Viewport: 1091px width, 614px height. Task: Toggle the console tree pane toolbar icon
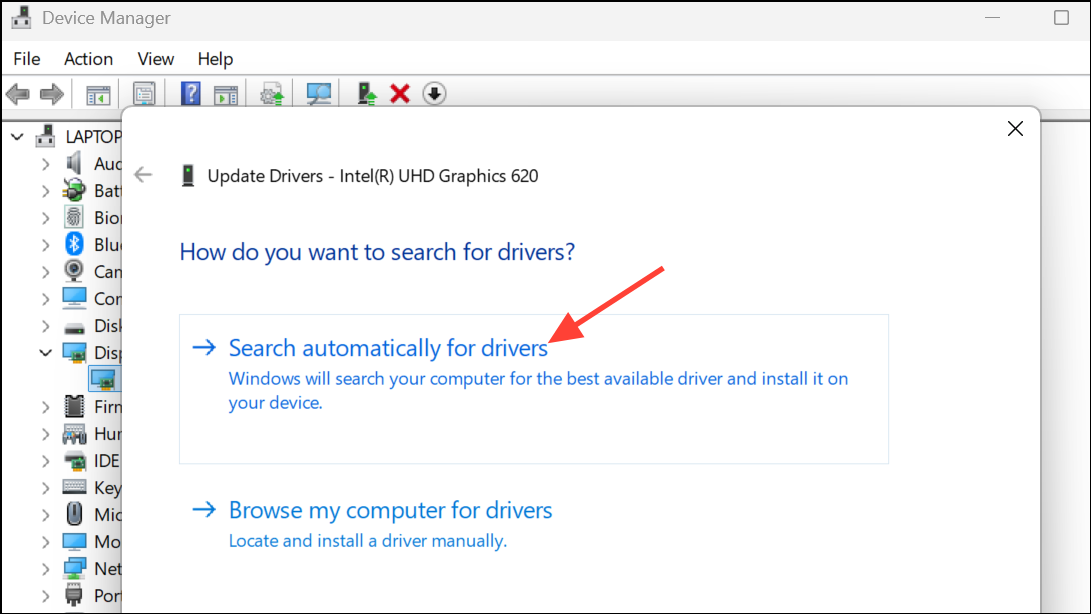tap(98, 94)
